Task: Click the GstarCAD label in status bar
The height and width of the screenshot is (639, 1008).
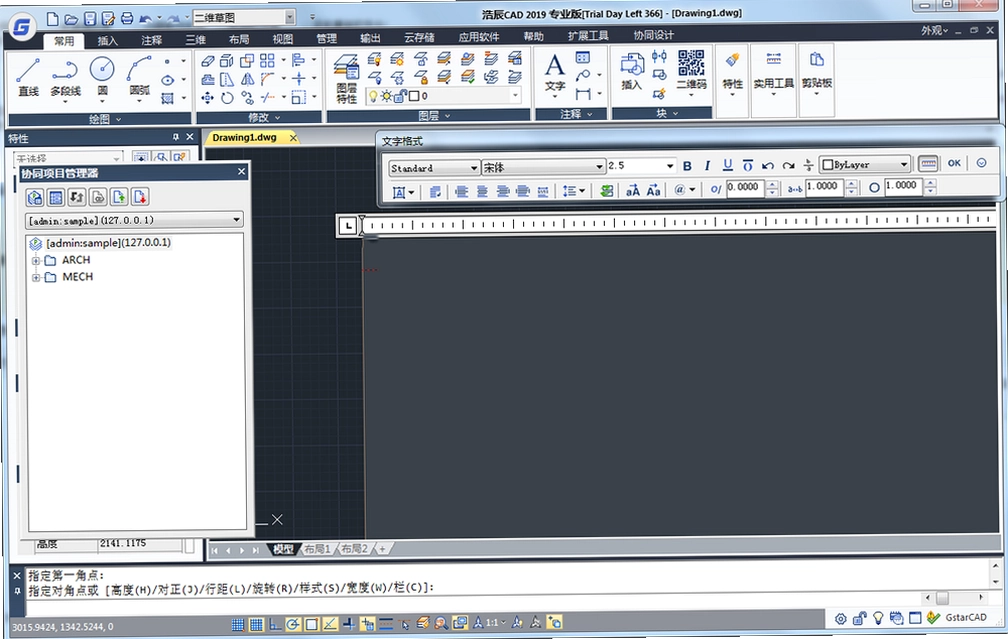Action: coord(966,617)
